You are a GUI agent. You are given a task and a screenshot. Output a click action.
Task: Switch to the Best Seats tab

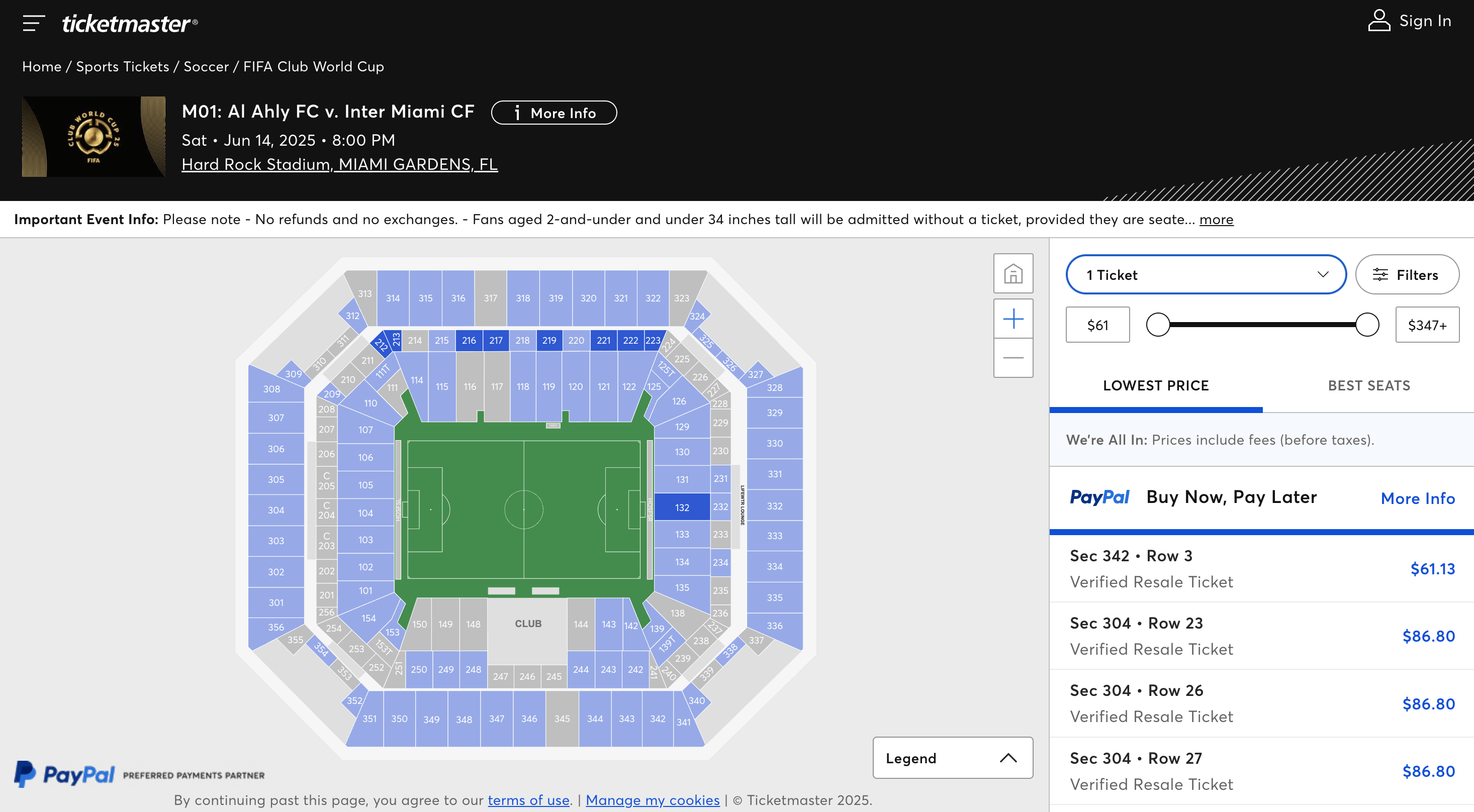pos(1368,385)
